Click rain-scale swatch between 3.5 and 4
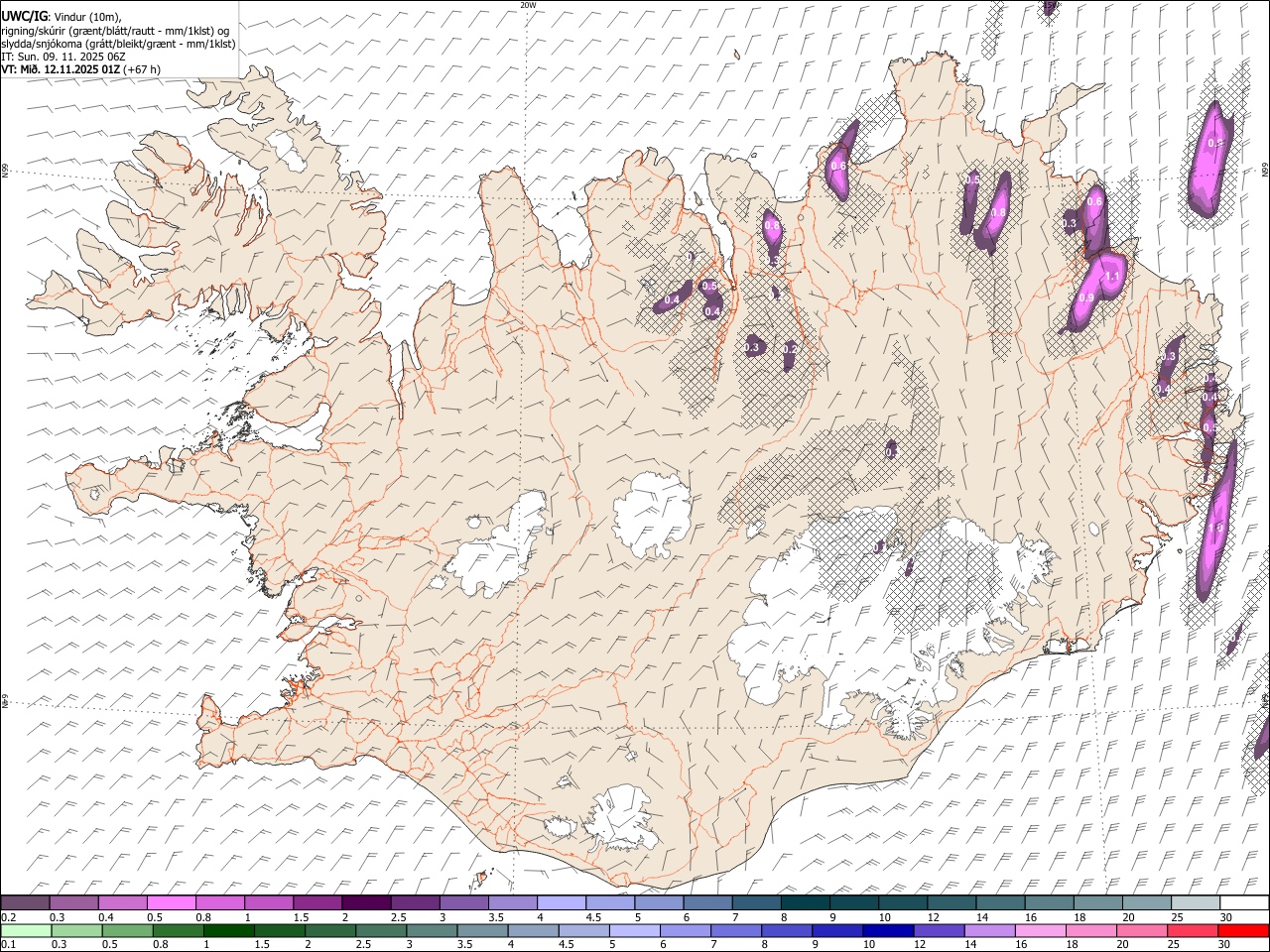 tap(482, 930)
